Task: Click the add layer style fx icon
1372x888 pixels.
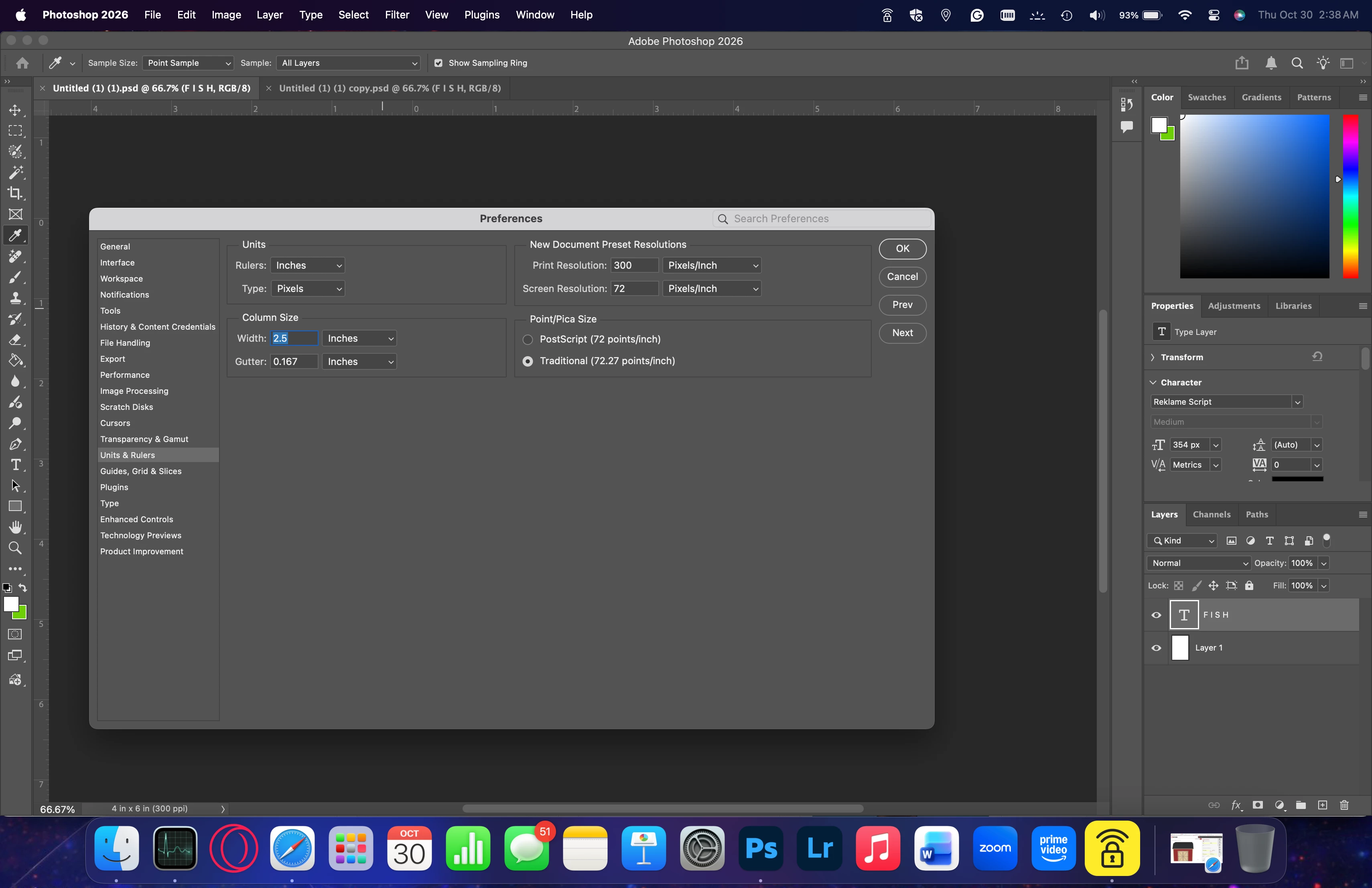Action: 1236,805
